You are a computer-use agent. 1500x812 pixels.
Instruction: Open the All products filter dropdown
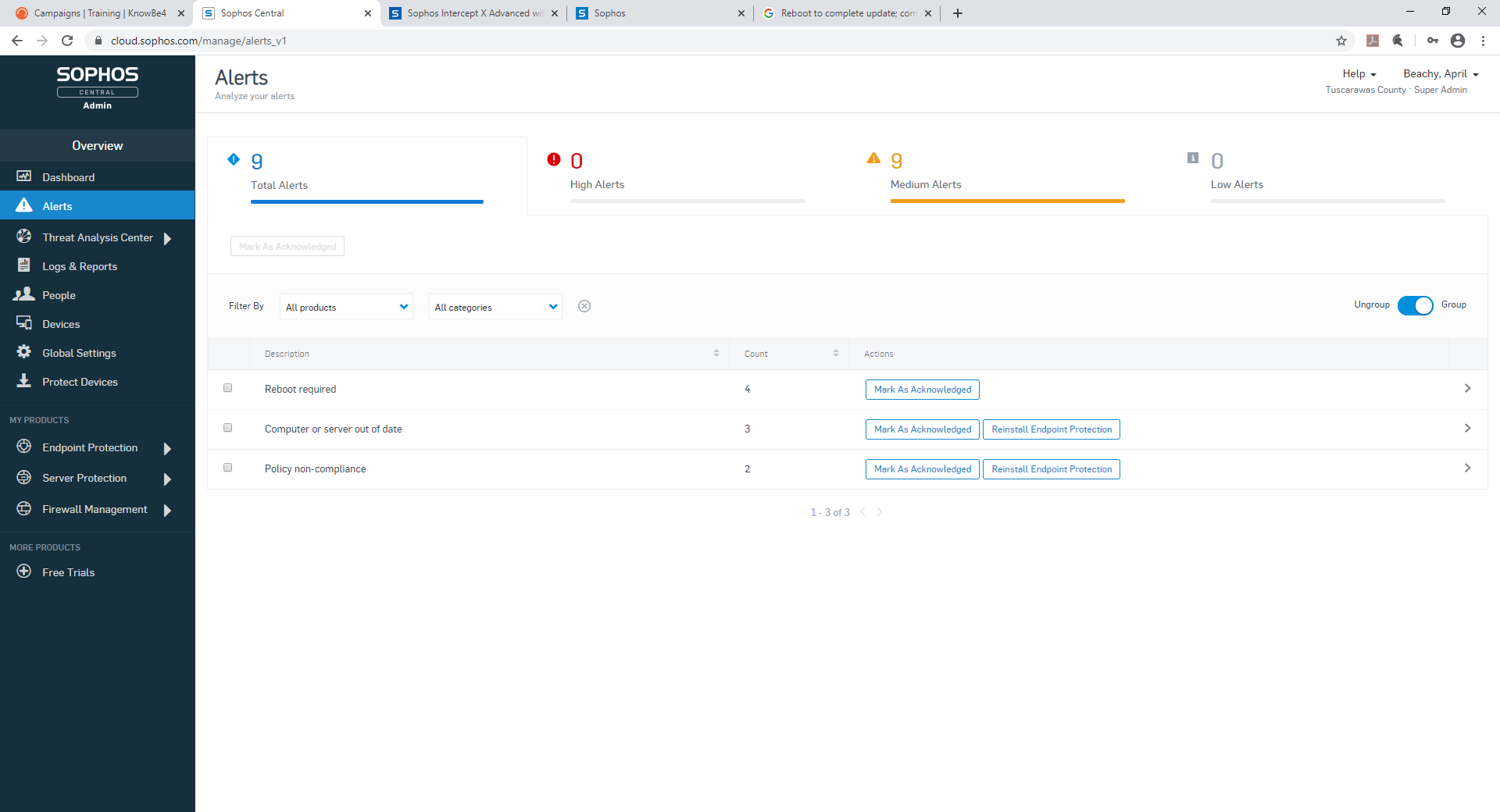tap(346, 307)
